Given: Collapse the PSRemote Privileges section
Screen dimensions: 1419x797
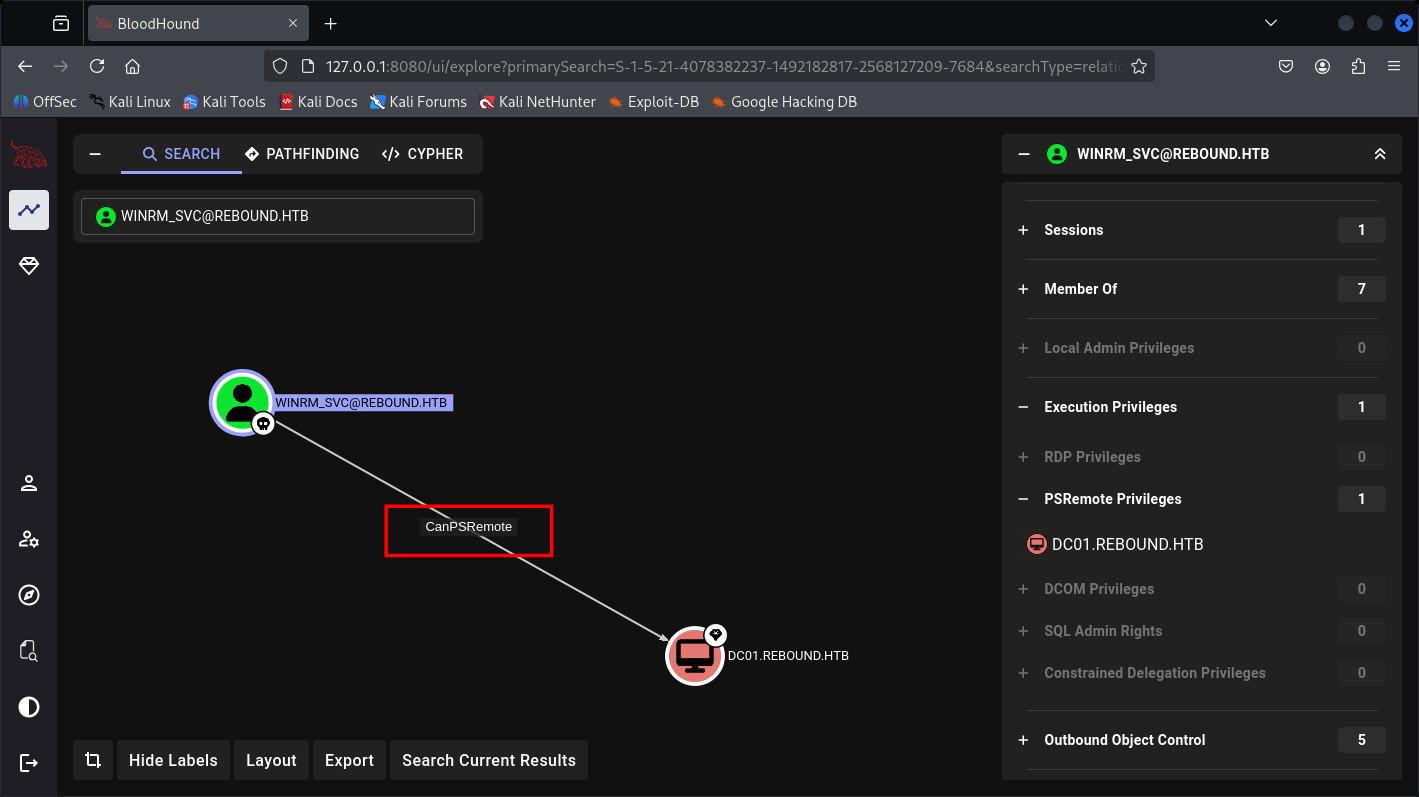Looking at the screenshot, I should click(1023, 499).
